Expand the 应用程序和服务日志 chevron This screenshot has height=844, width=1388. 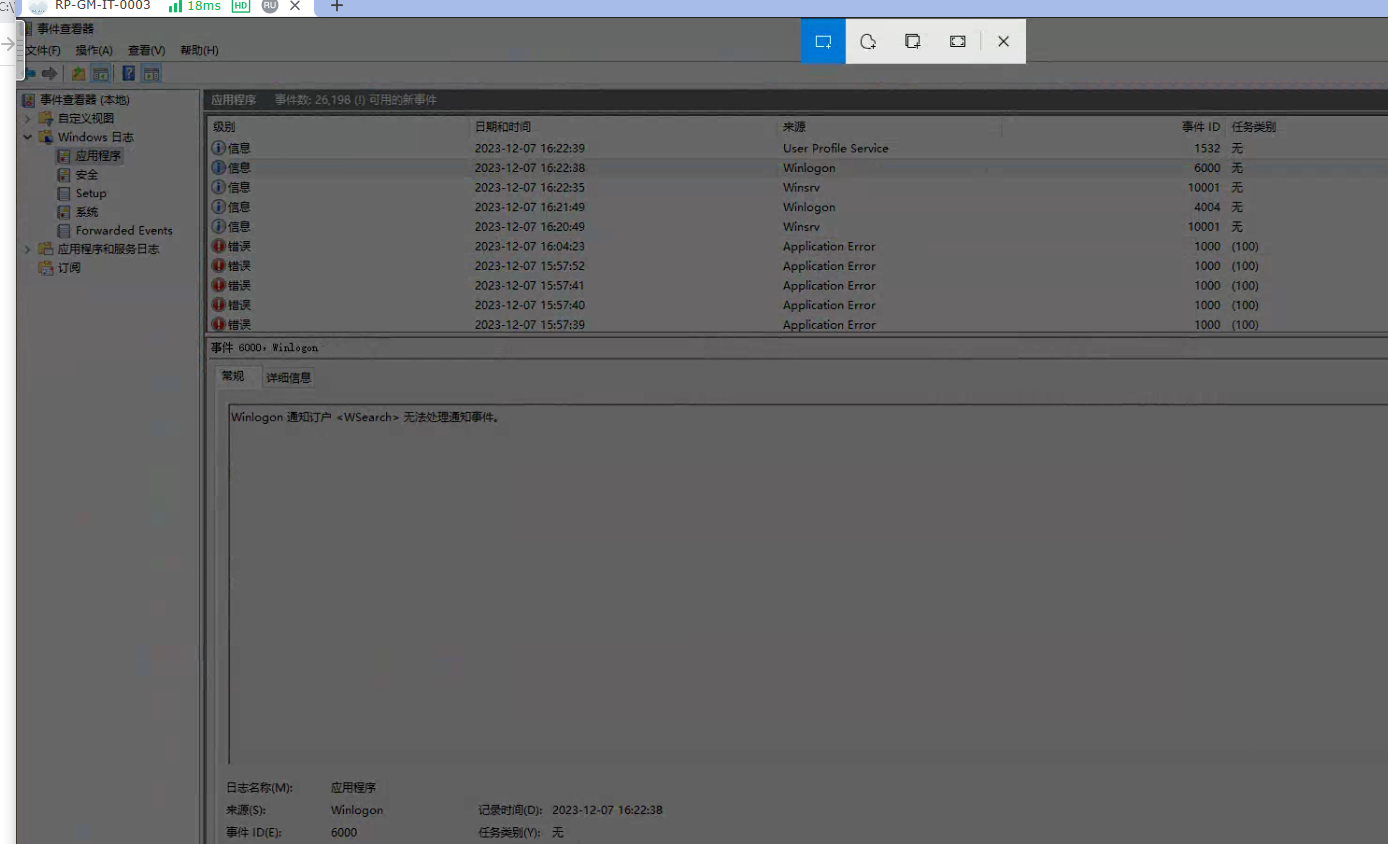tap(28, 249)
